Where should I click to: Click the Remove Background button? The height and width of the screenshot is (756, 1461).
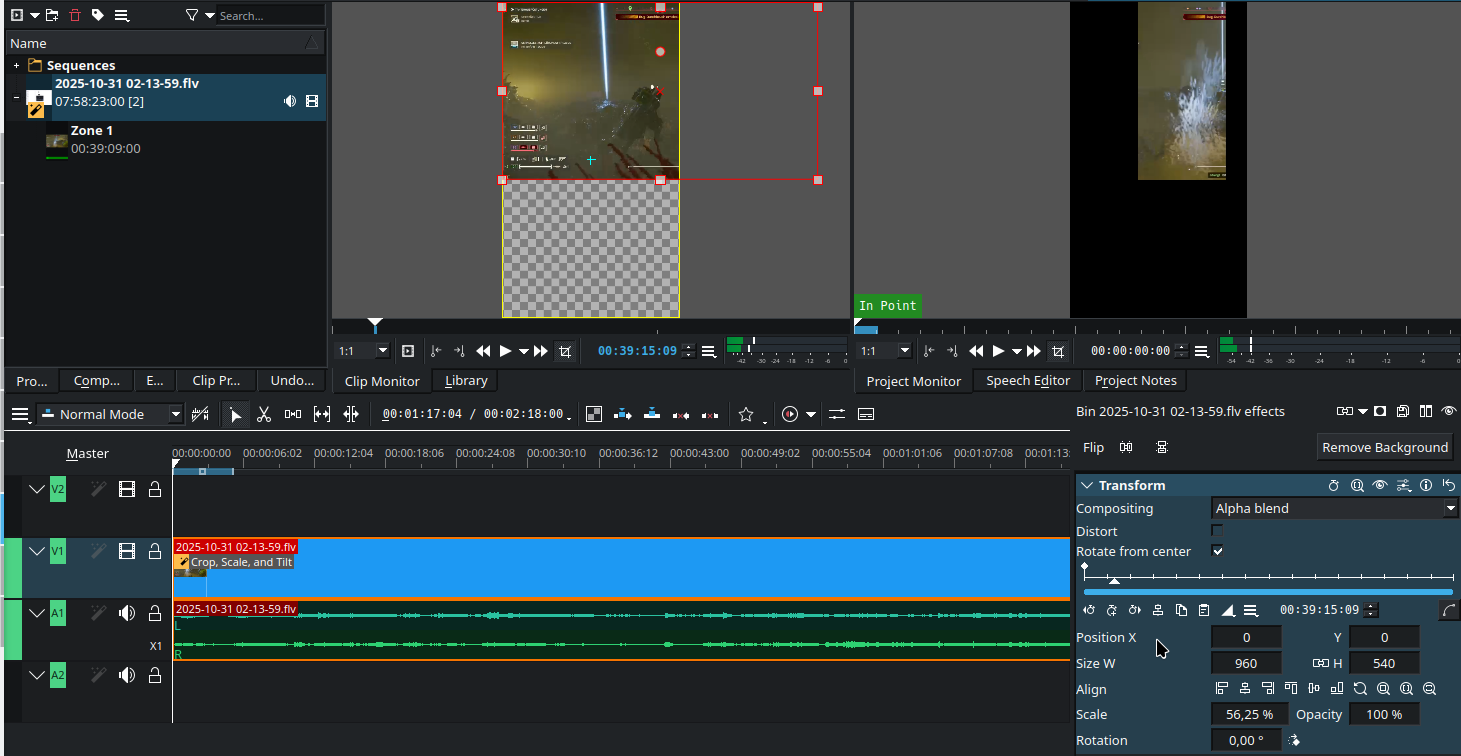[1384, 447]
